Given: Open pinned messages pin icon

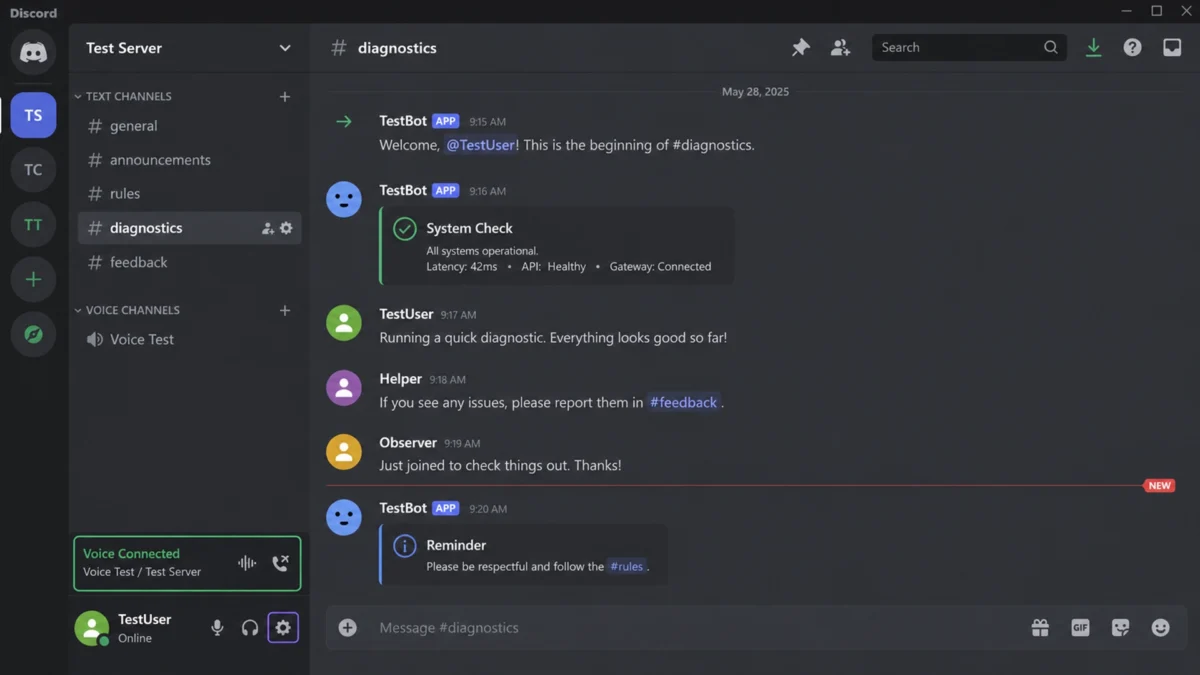Looking at the screenshot, I should tap(800, 47).
